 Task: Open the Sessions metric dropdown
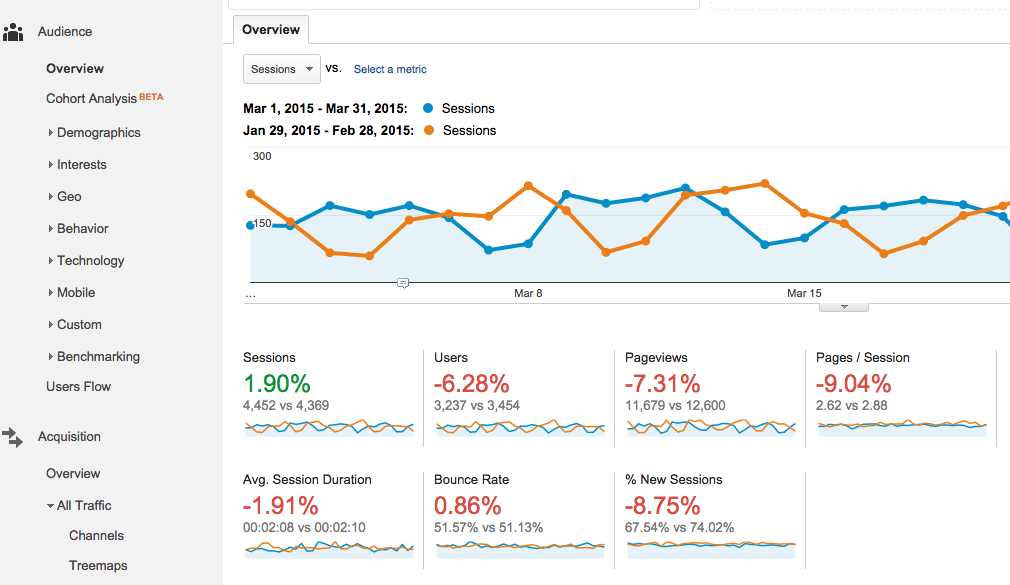[281, 69]
